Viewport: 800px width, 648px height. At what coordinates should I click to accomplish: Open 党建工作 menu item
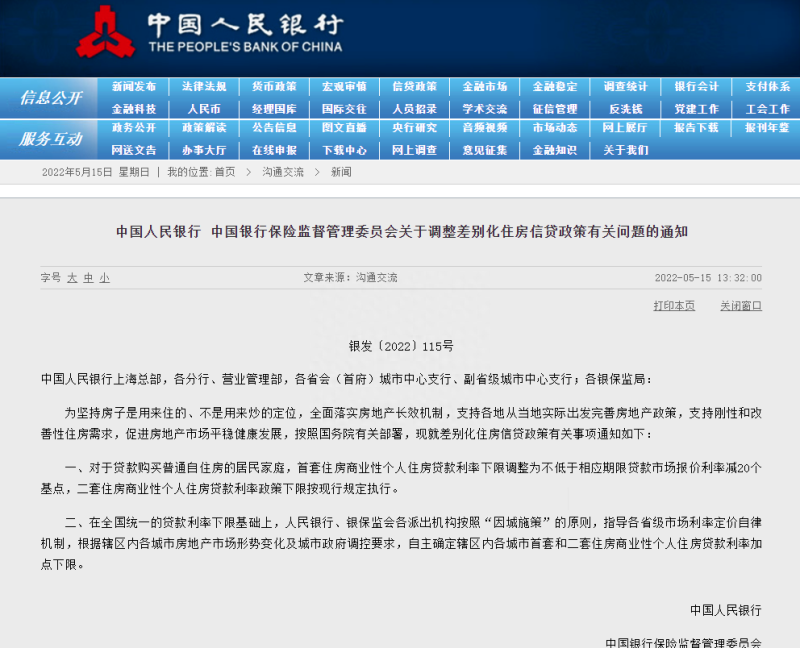coord(696,109)
